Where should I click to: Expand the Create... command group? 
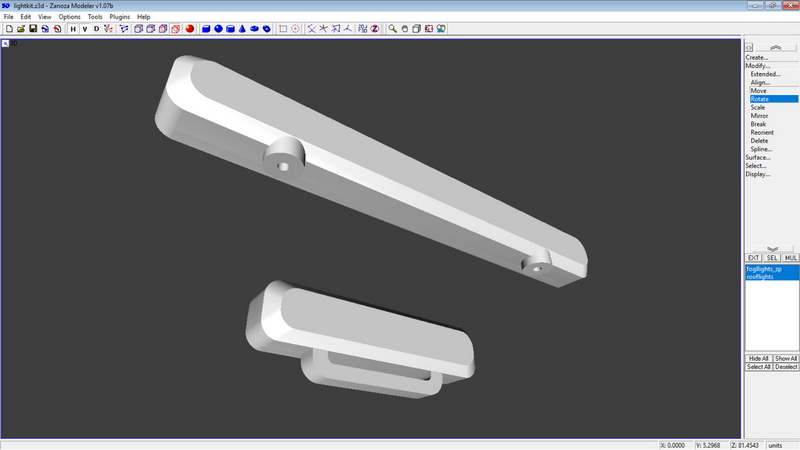[757, 57]
